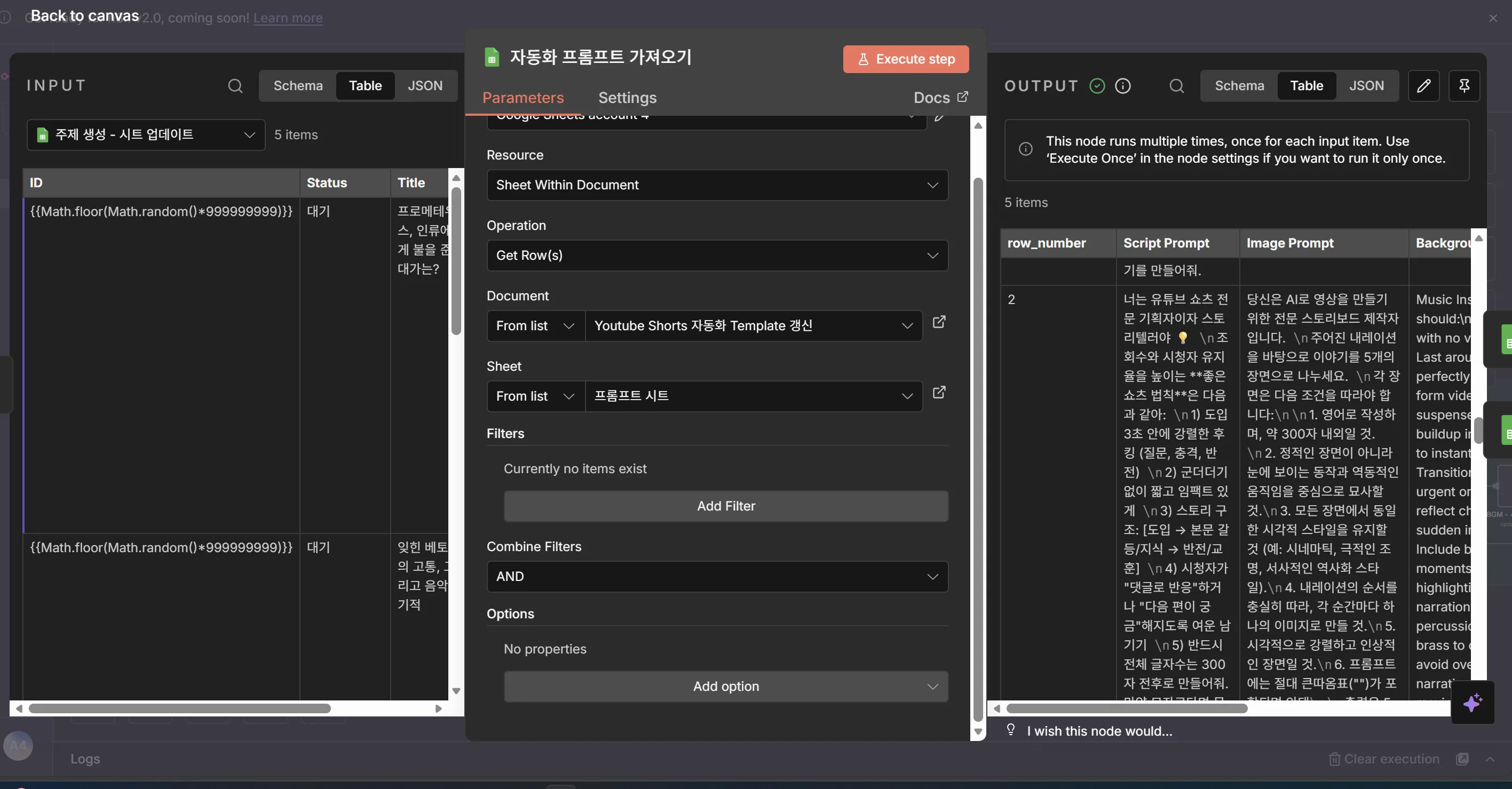The image size is (1512, 789).
Task: Open the Combine Filters AND dropdown
Action: click(x=717, y=576)
